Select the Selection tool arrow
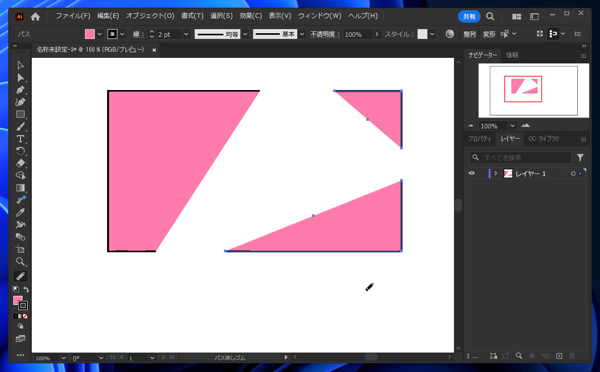The height and width of the screenshot is (372, 600). [x=20, y=65]
